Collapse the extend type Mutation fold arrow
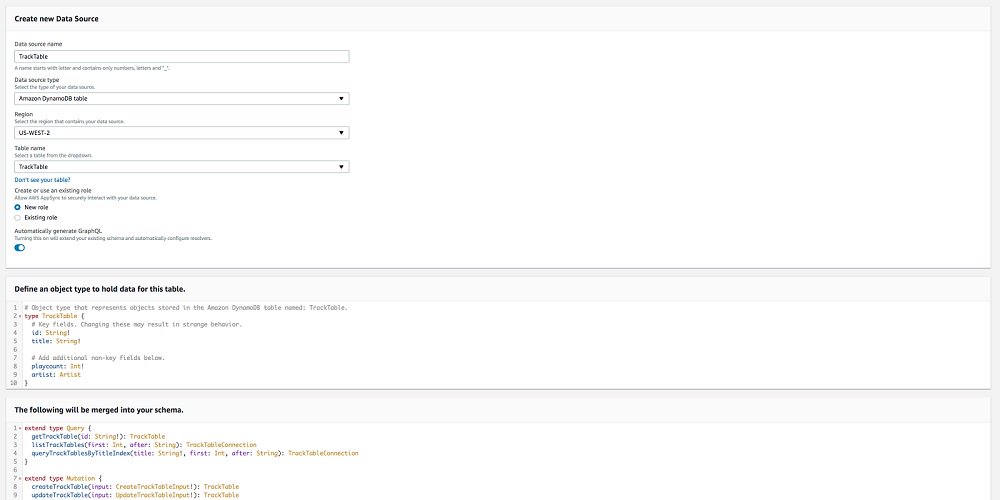Screen dimensions: 1000x500 (x=20, y=478)
